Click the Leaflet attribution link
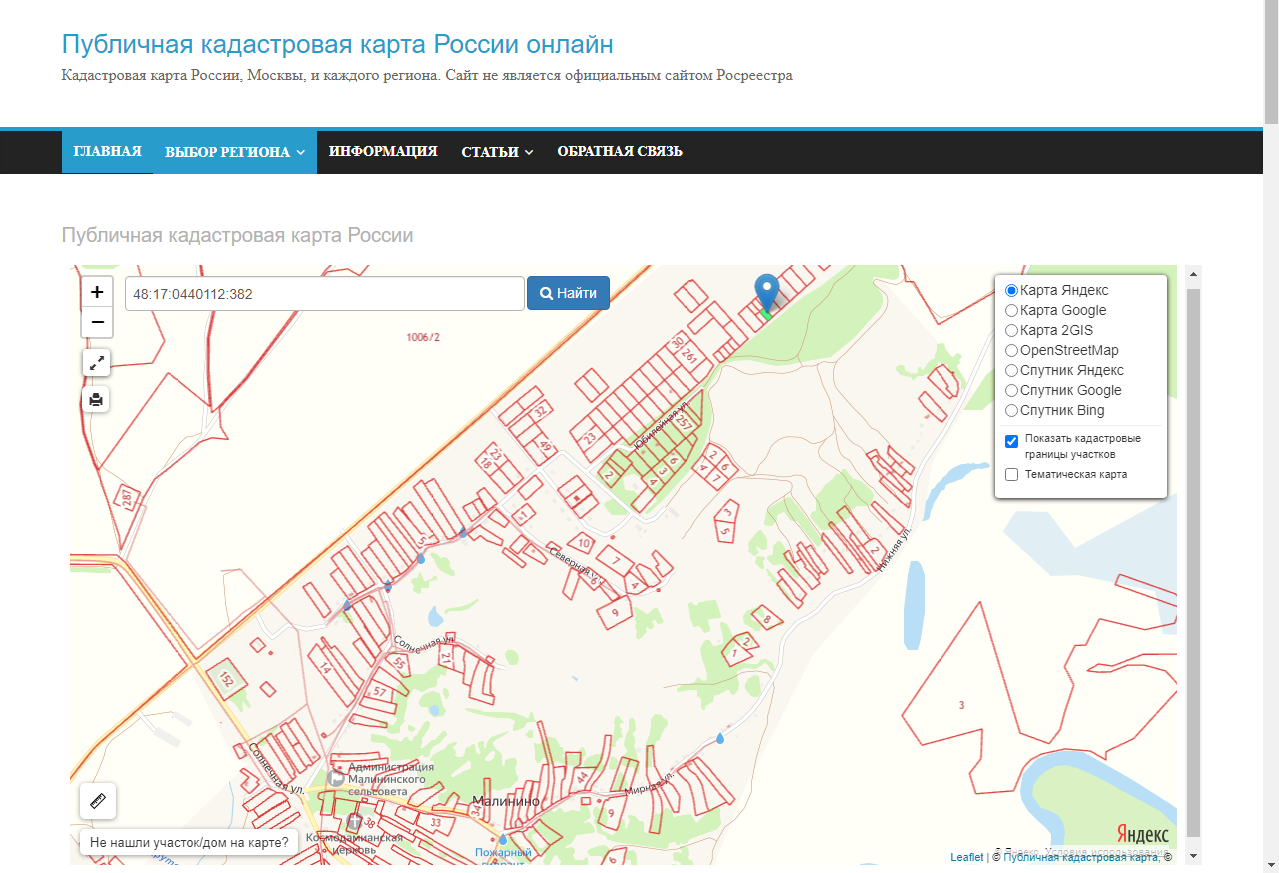1279x873 pixels. [x=966, y=857]
